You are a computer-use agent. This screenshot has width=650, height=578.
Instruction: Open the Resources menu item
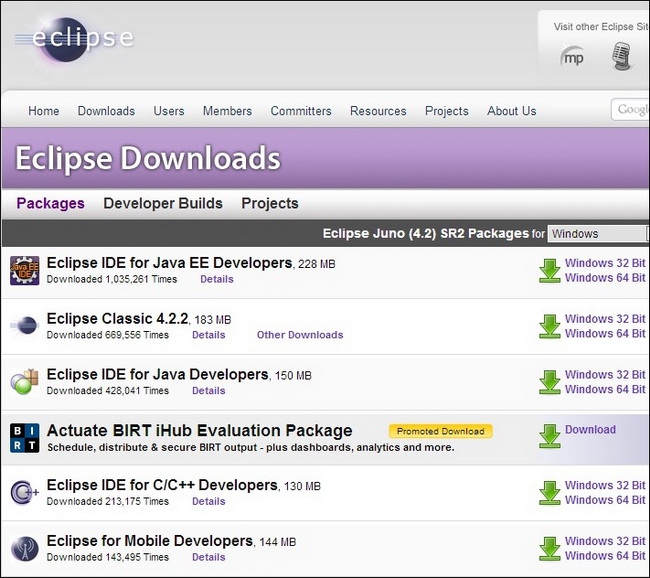click(x=378, y=111)
